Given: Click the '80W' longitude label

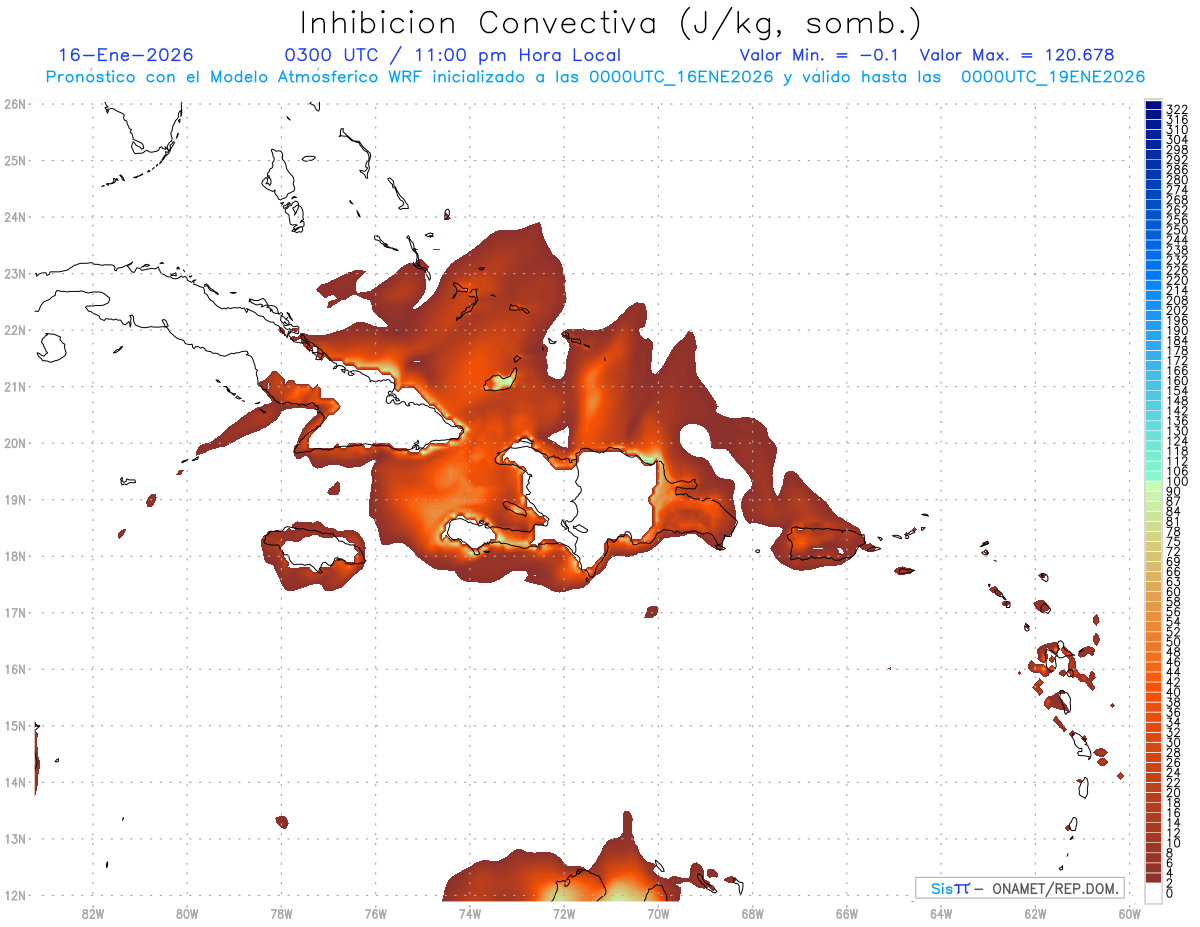Looking at the screenshot, I should [x=186, y=913].
